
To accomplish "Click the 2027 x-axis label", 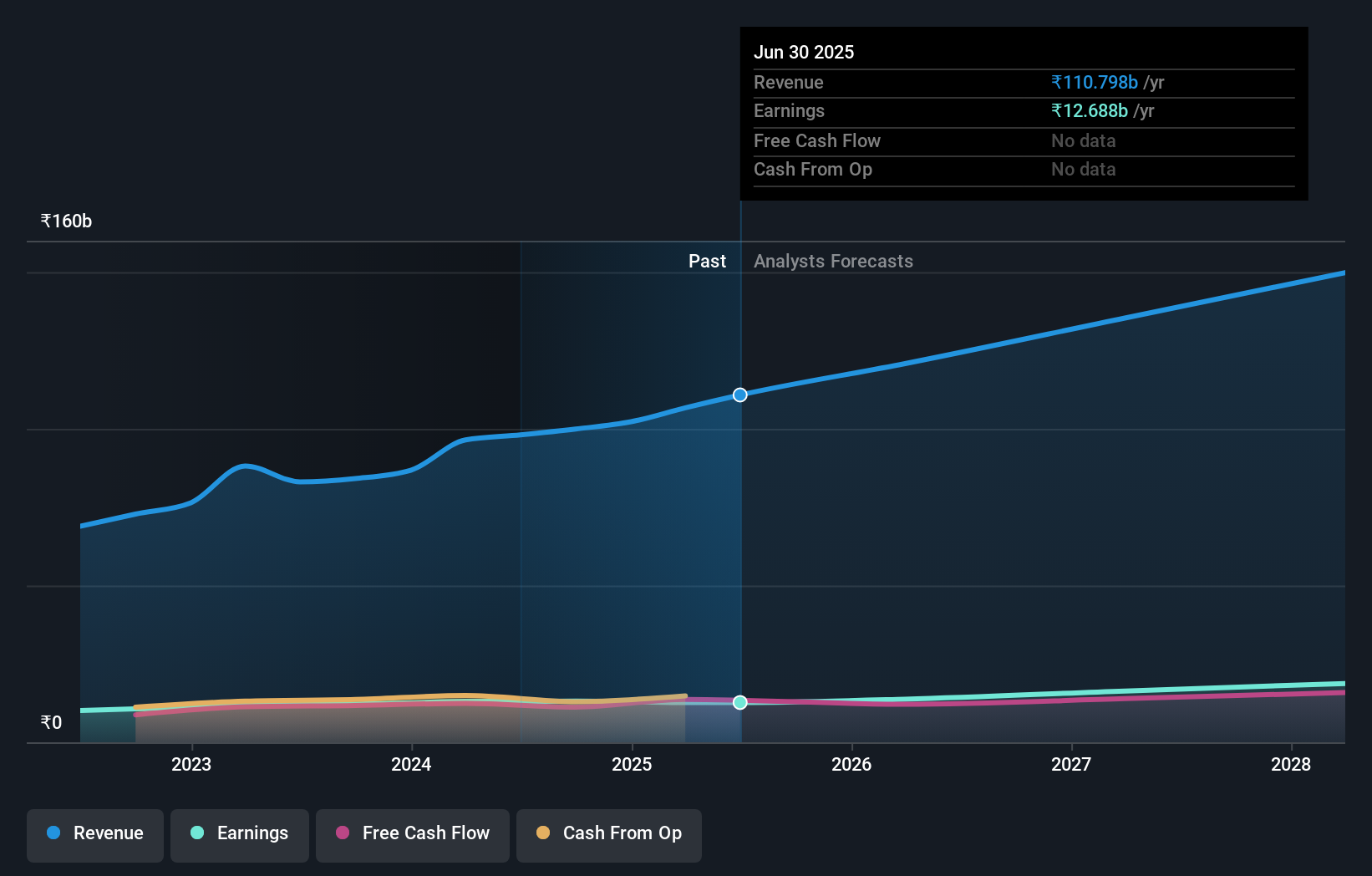I will coord(1071,764).
